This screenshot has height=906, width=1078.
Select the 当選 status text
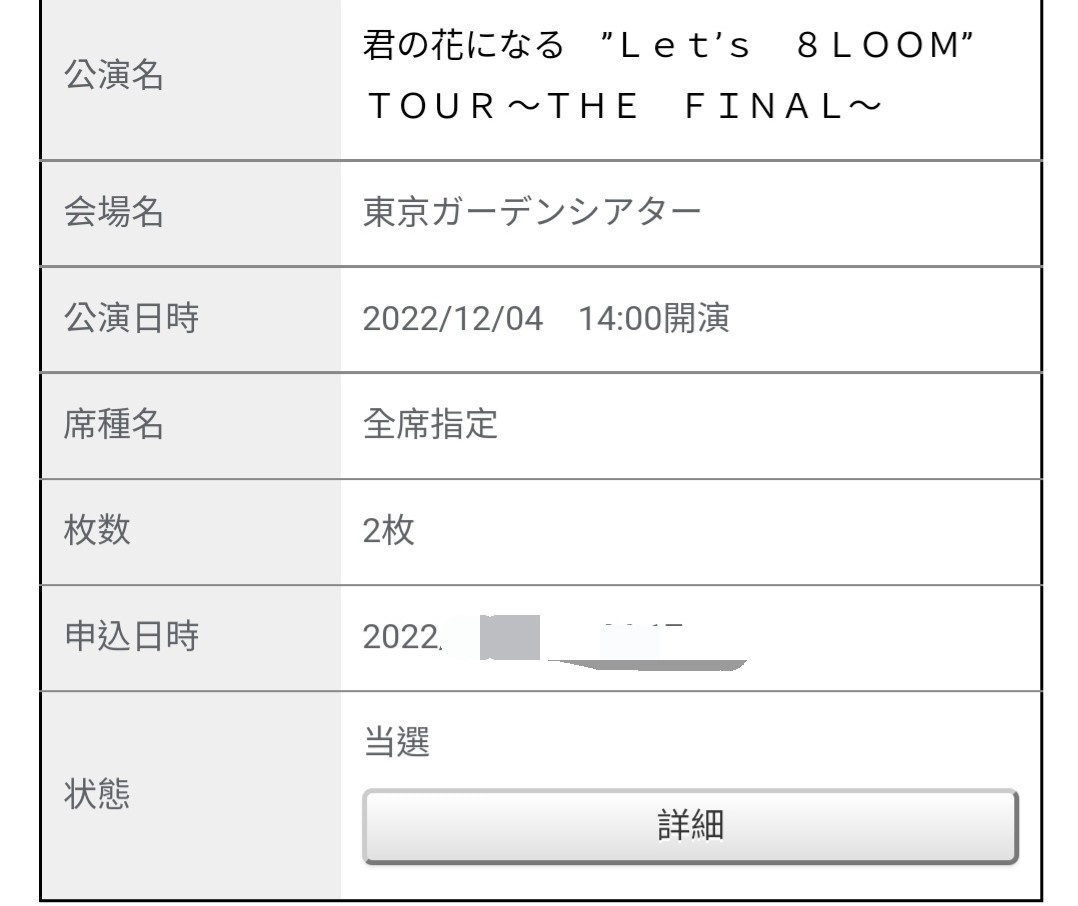397,742
